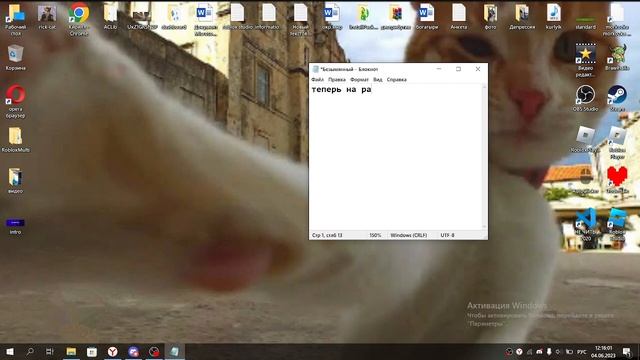The image size is (640, 360).
Task: Click the РУС language indicator in tray
Action: 582,352
